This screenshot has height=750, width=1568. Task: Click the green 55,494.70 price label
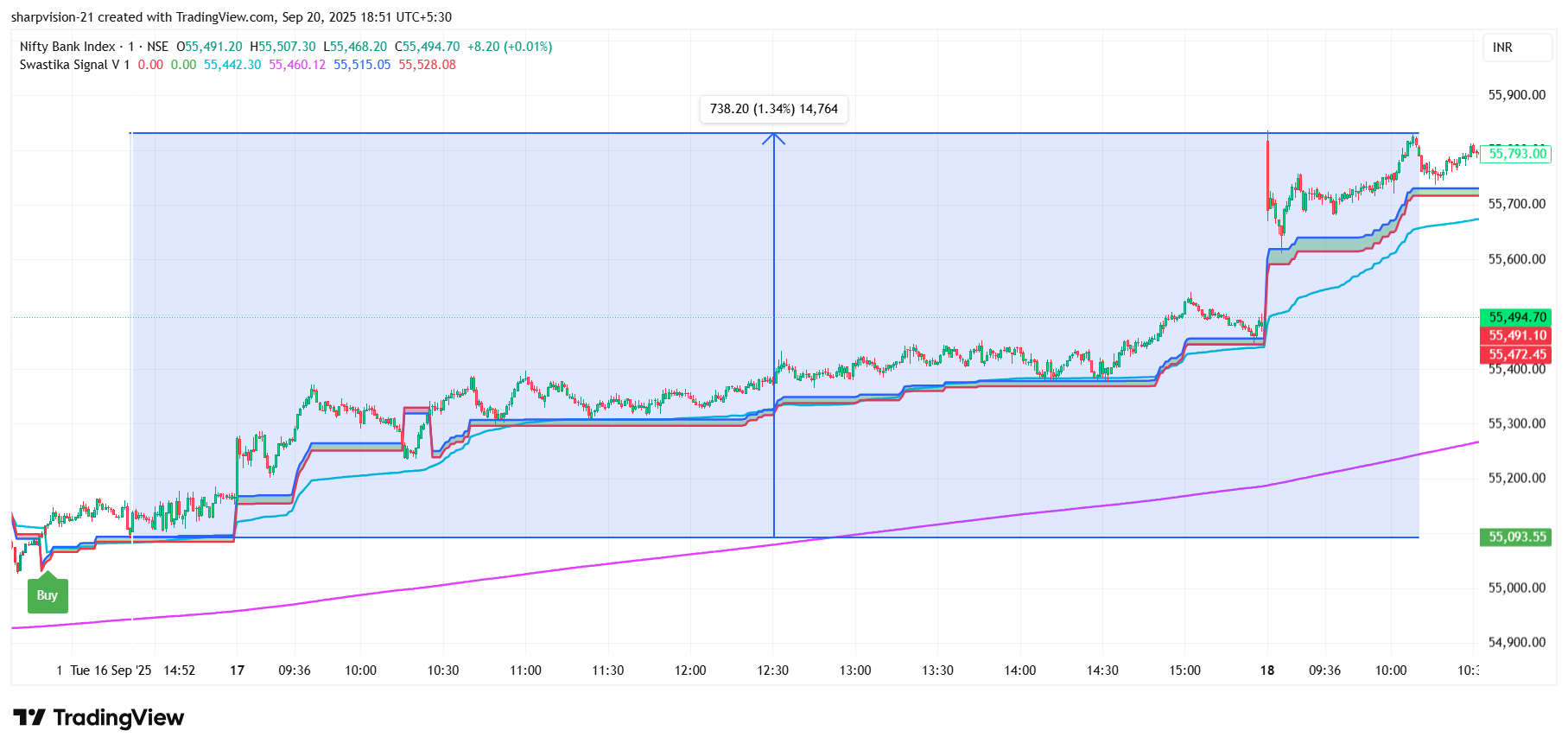point(1517,317)
